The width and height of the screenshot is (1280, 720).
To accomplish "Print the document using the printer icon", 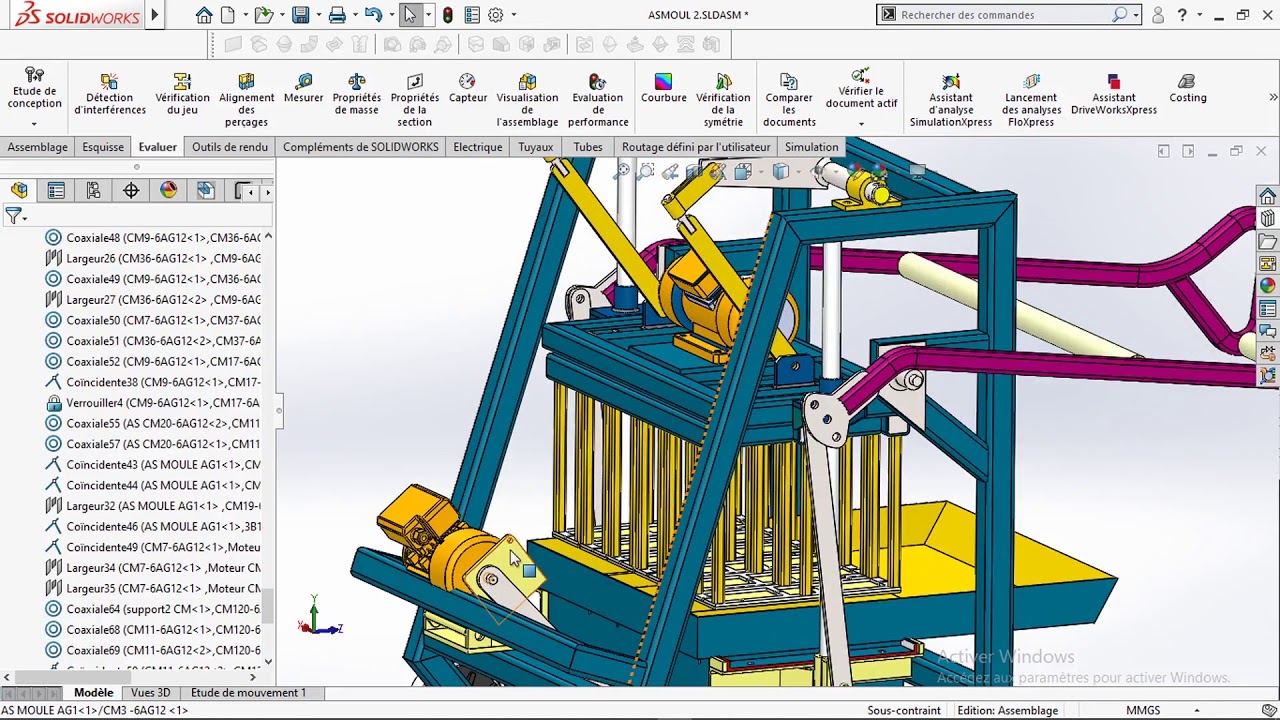I will coord(337,15).
